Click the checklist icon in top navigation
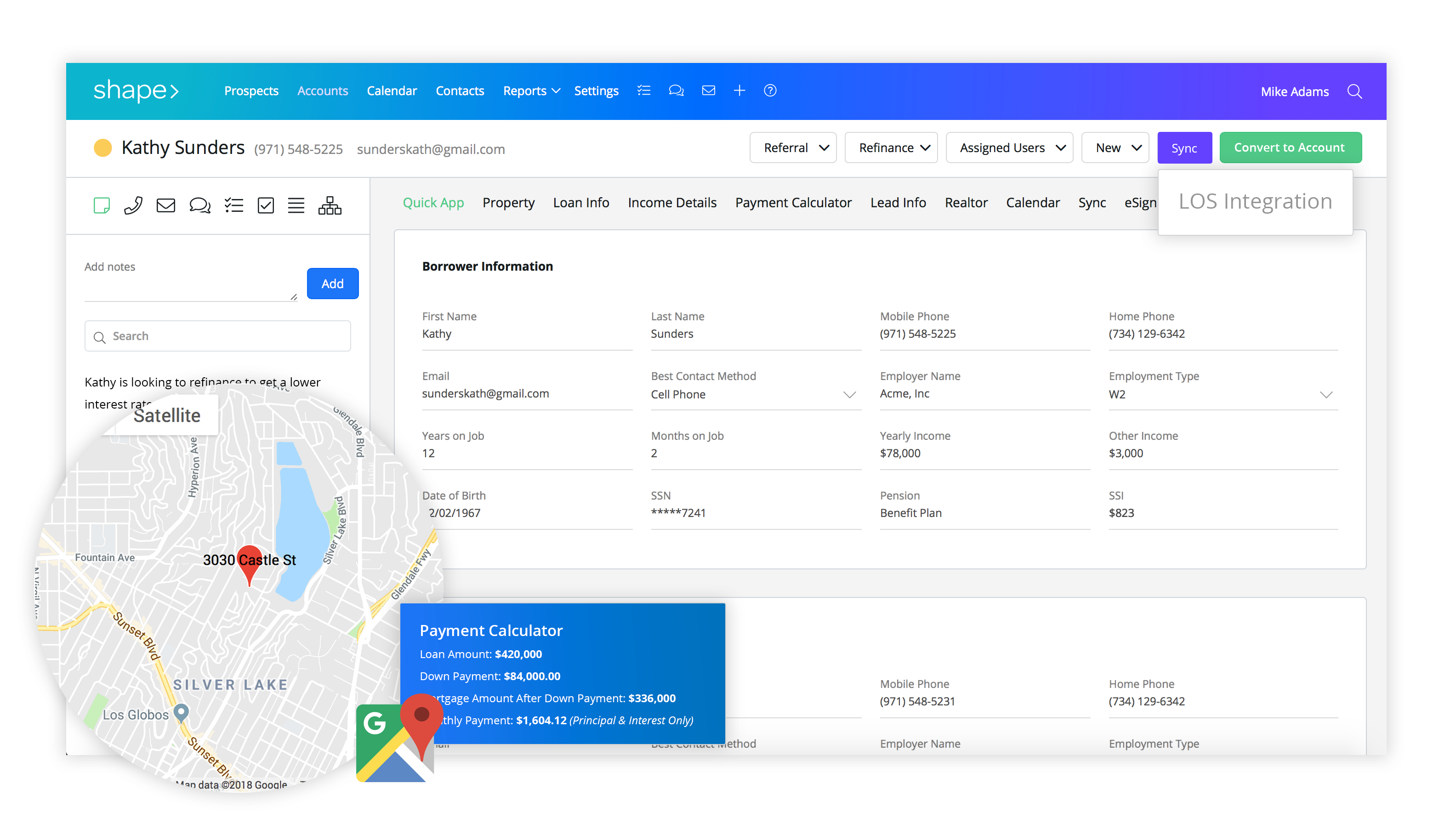Viewport: 1456px width, 818px height. coord(644,91)
